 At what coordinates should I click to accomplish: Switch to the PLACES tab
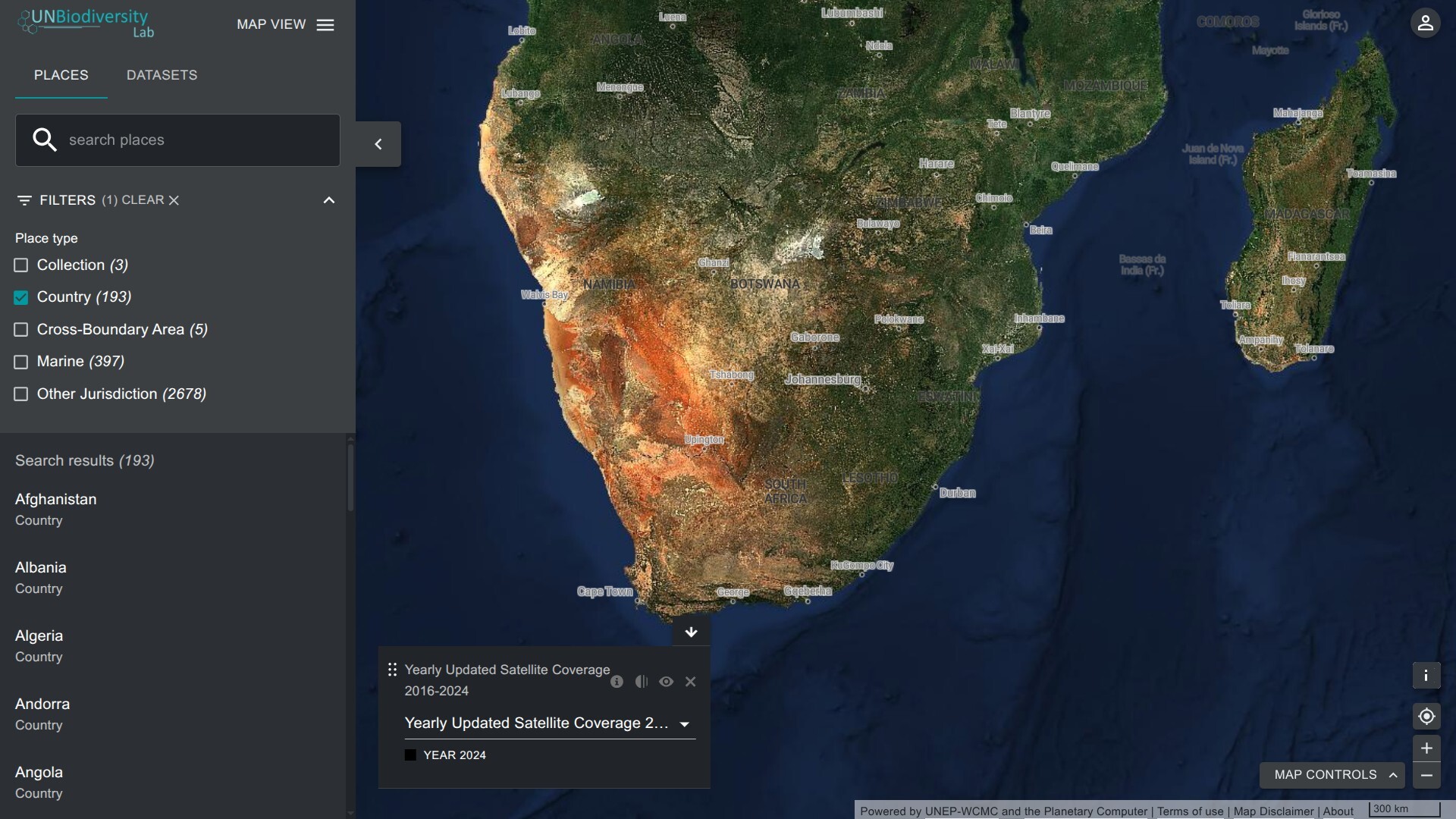[61, 75]
